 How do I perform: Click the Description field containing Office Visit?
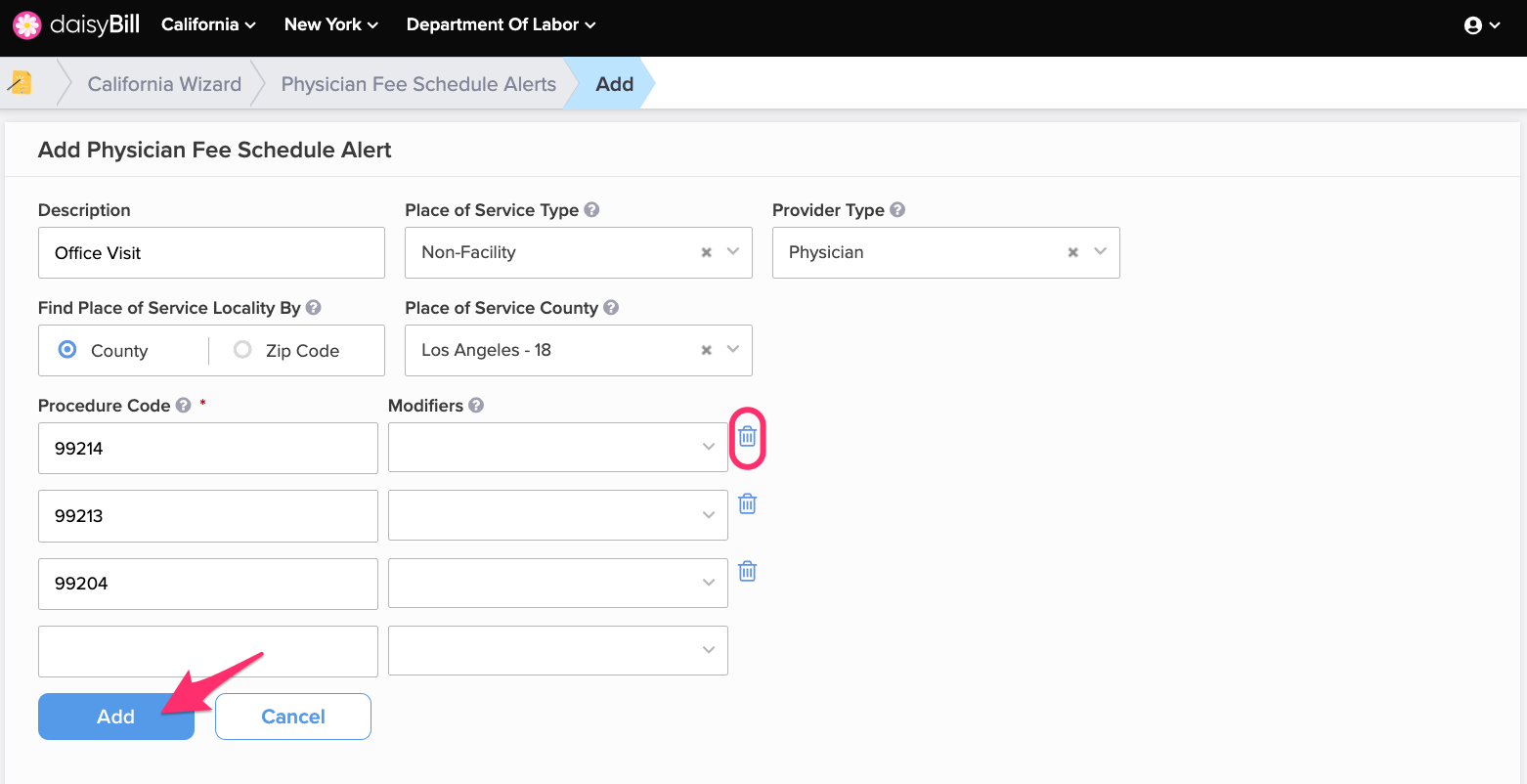211,252
